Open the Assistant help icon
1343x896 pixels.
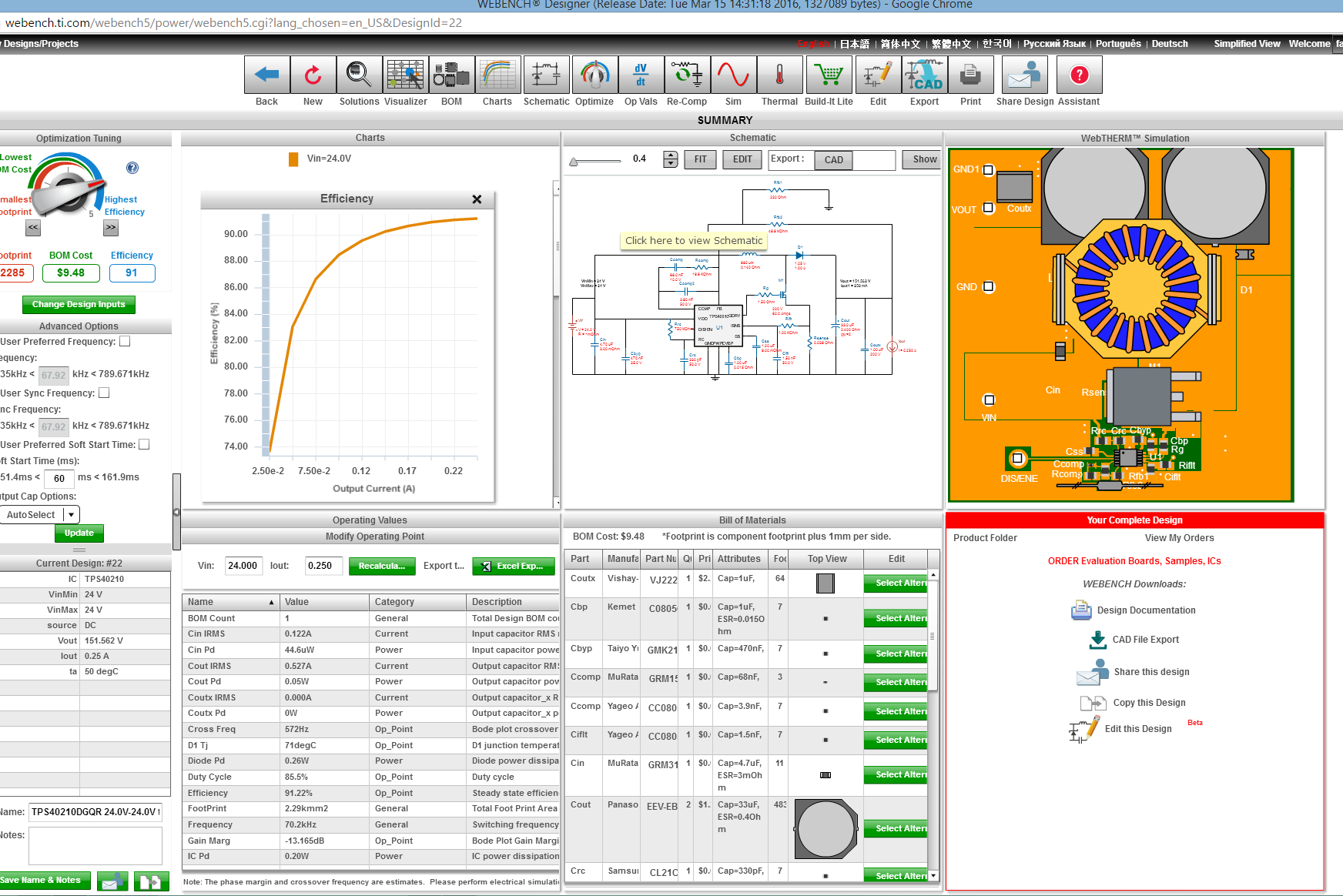1080,75
